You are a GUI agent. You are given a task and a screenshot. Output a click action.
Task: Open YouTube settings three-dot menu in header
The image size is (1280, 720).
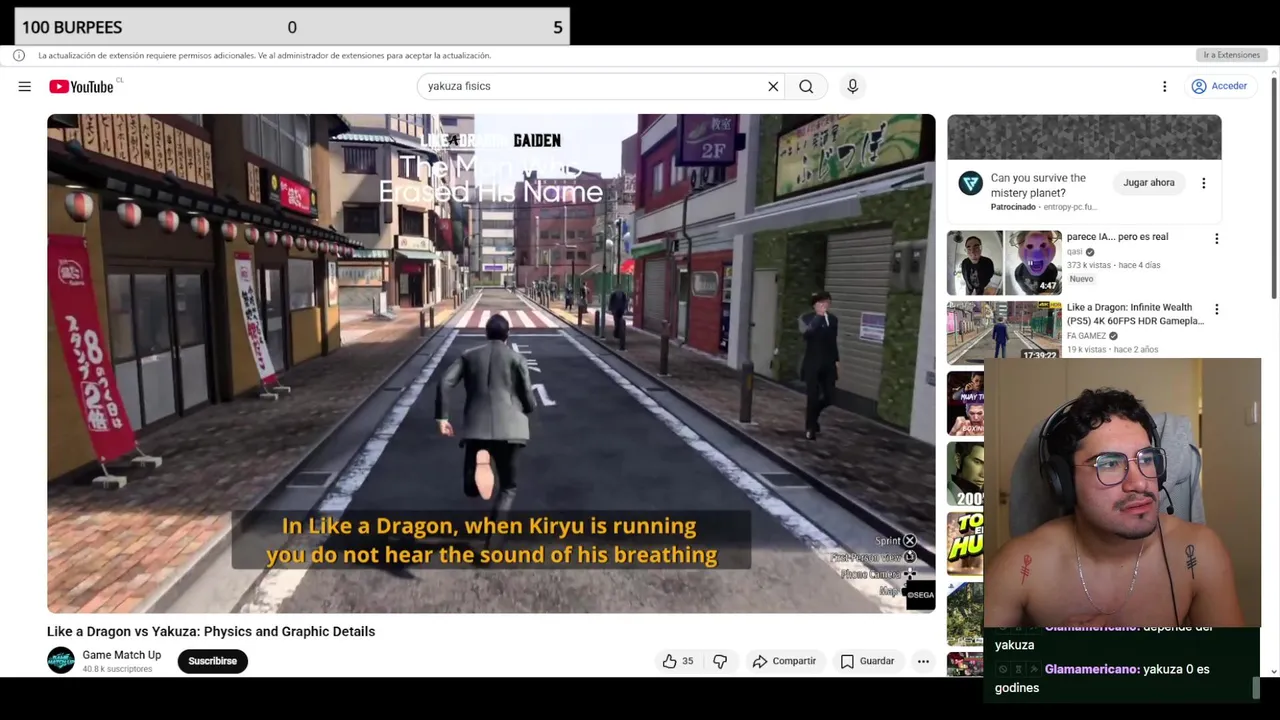[x=1164, y=87]
